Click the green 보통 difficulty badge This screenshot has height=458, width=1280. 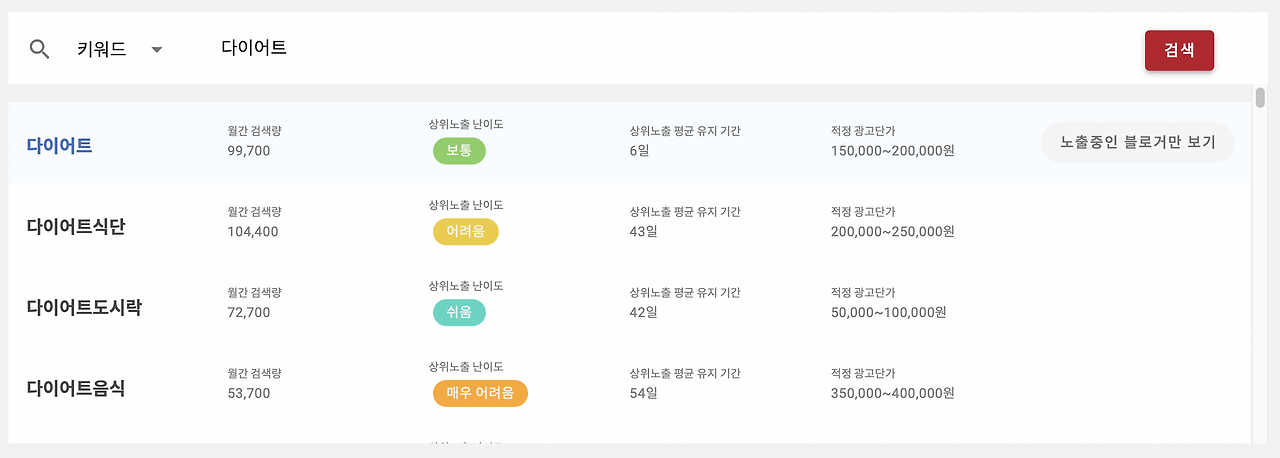point(459,151)
